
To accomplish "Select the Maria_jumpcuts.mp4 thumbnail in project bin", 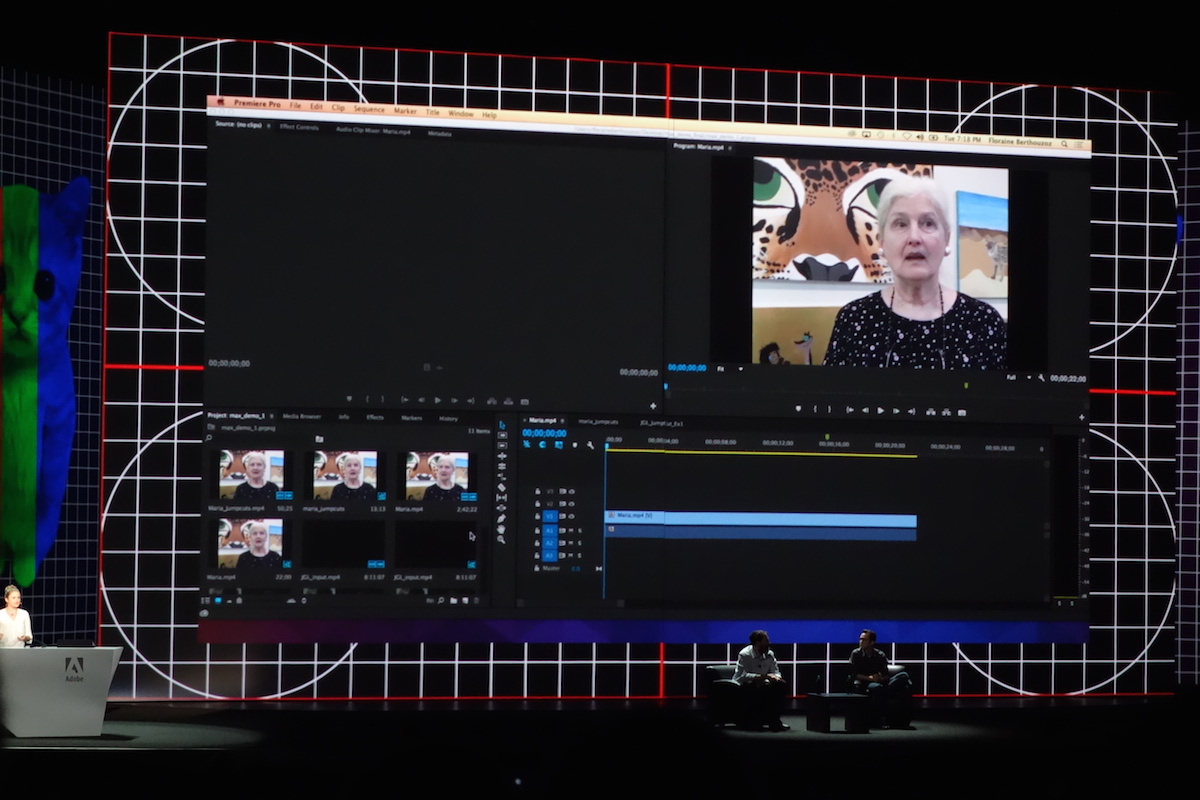I will tap(251, 475).
